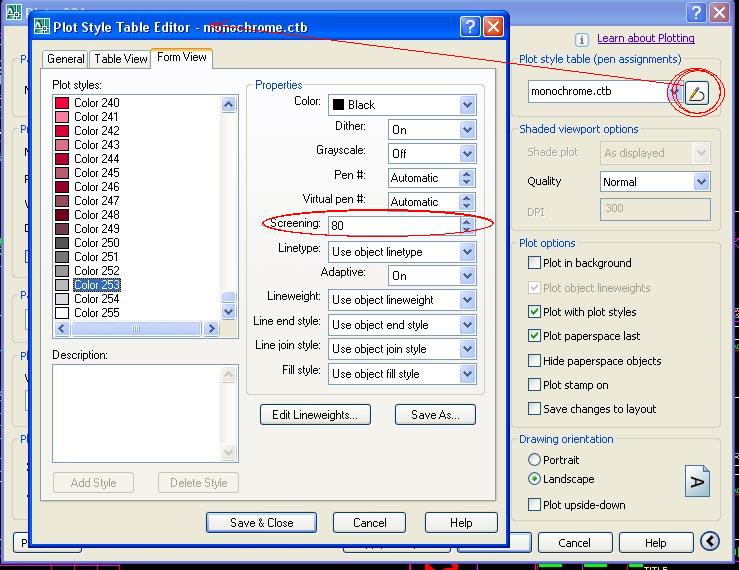Click Cancel in Plot Style Table Editor

point(370,522)
